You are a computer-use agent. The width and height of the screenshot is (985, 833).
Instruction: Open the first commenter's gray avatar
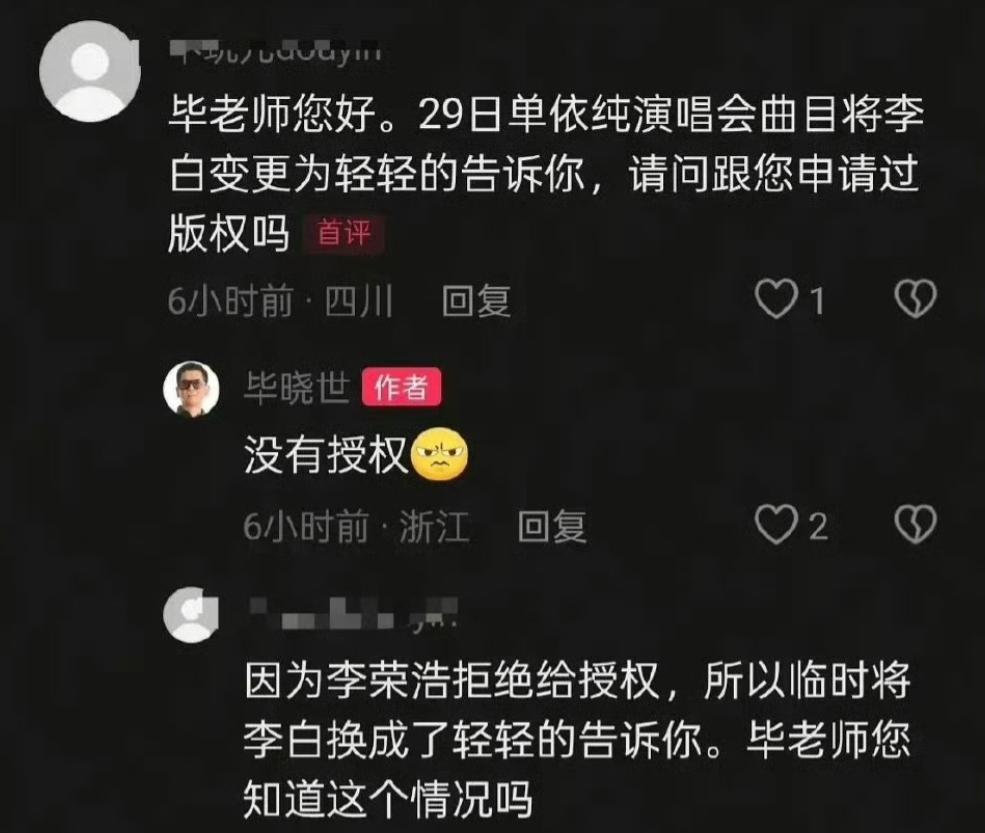[89, 71]
